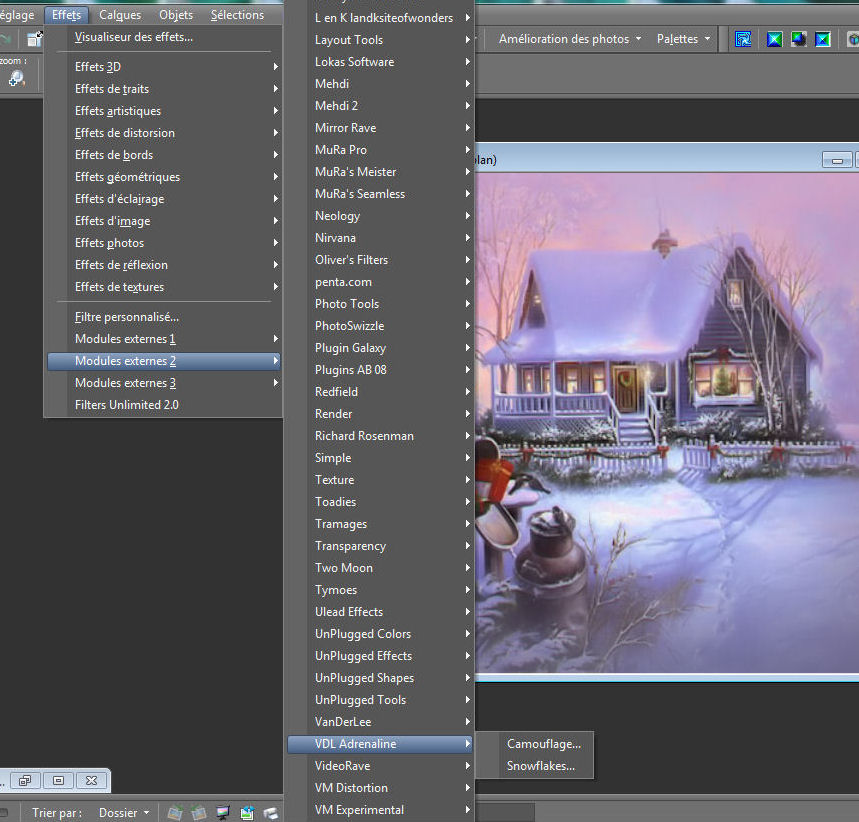Launch Filters Unlimited 2.0
Viewport: 859px width, 822px height.
[164, 405]
